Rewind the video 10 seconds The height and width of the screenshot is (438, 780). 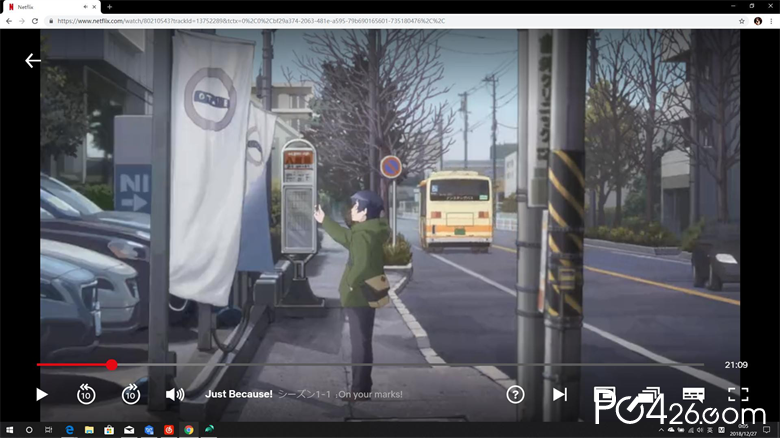pos(86,395)
